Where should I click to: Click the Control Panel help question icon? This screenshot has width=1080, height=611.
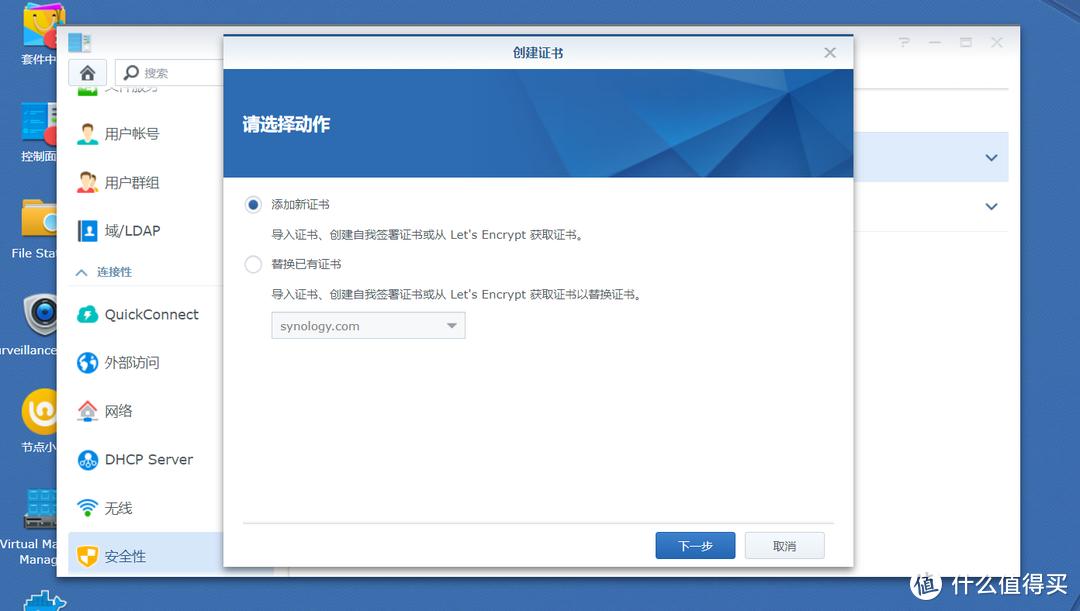[x=904, y=43]
